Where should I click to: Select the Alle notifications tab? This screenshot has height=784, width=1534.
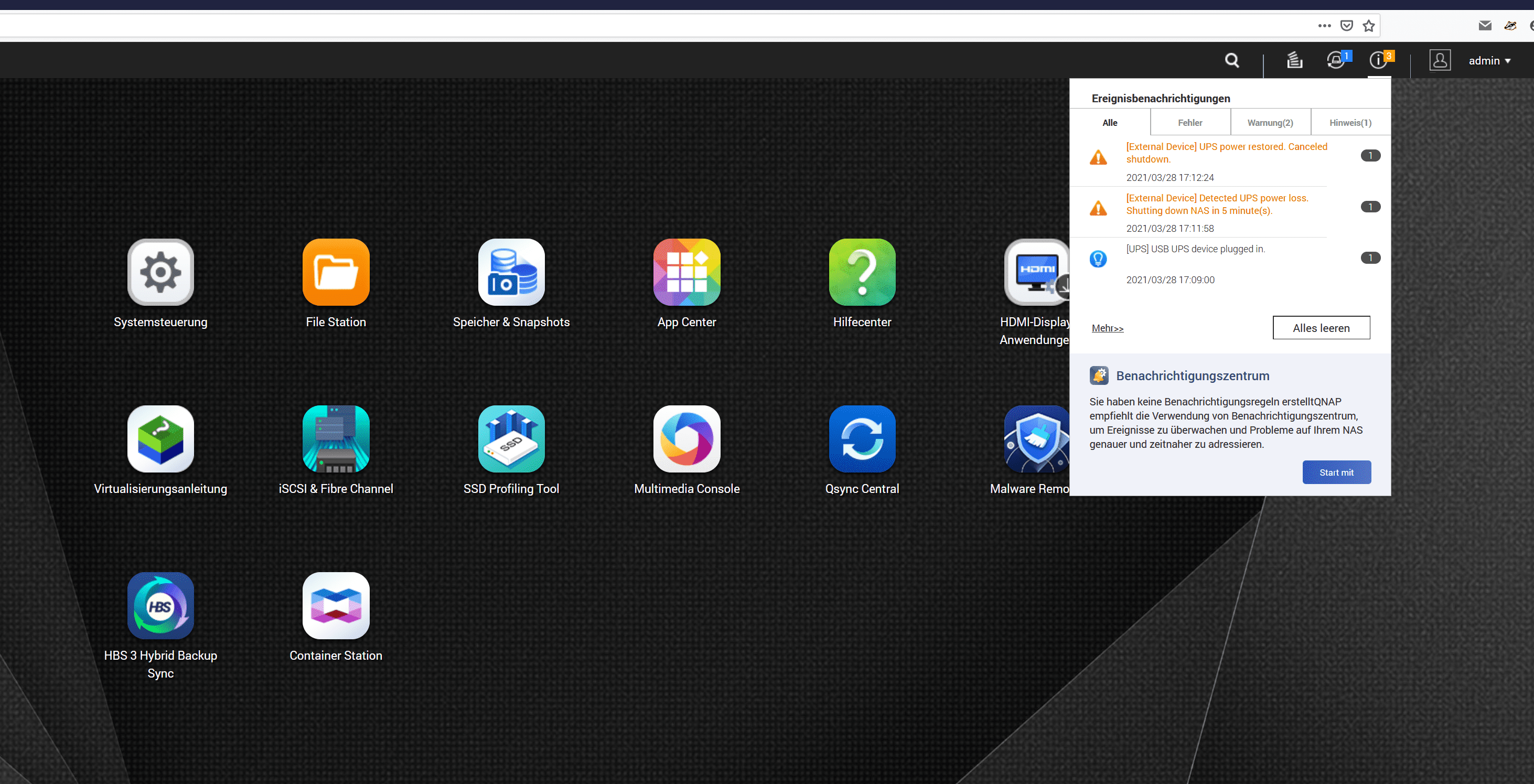1109,123
